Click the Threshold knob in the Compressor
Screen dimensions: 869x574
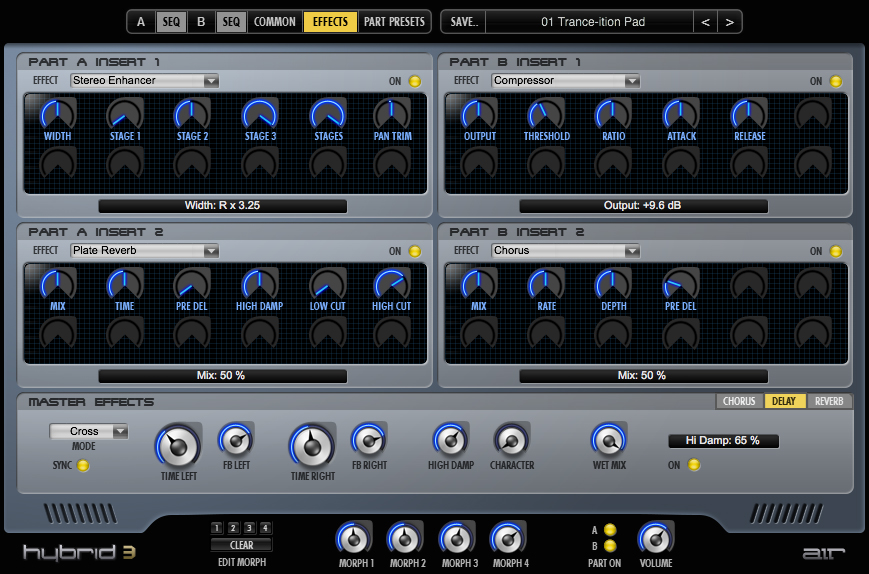pyautogui.click(x=546, y=114)
